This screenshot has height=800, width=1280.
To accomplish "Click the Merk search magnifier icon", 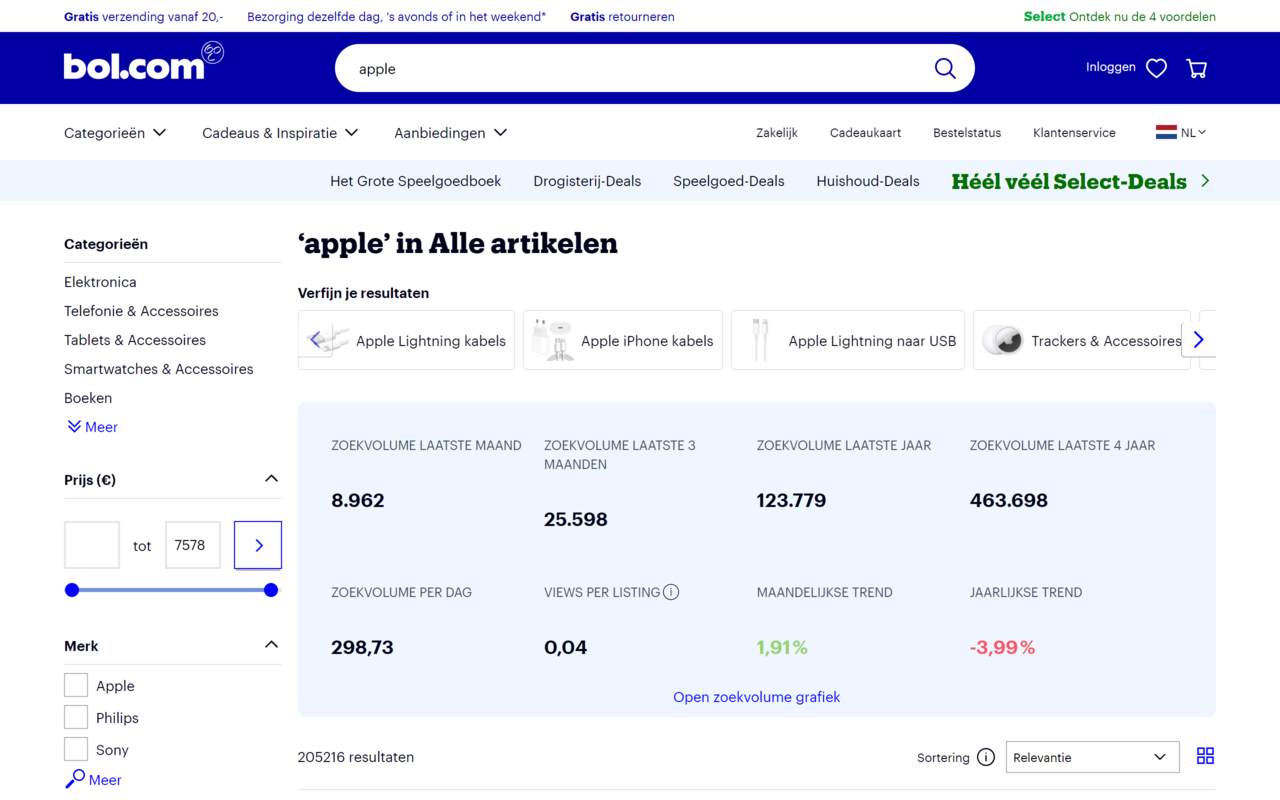I will tap(75, 779).
